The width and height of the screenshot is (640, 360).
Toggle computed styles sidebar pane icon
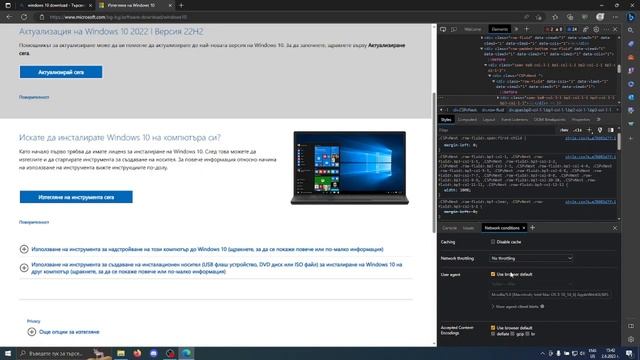611,130
